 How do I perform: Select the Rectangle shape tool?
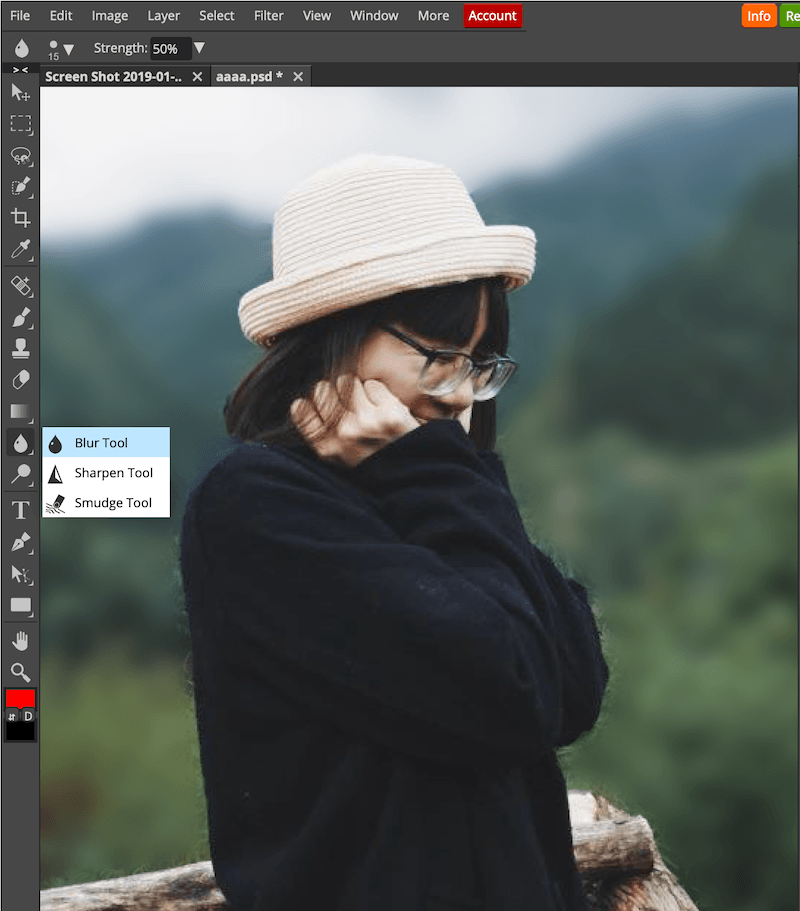20,605
